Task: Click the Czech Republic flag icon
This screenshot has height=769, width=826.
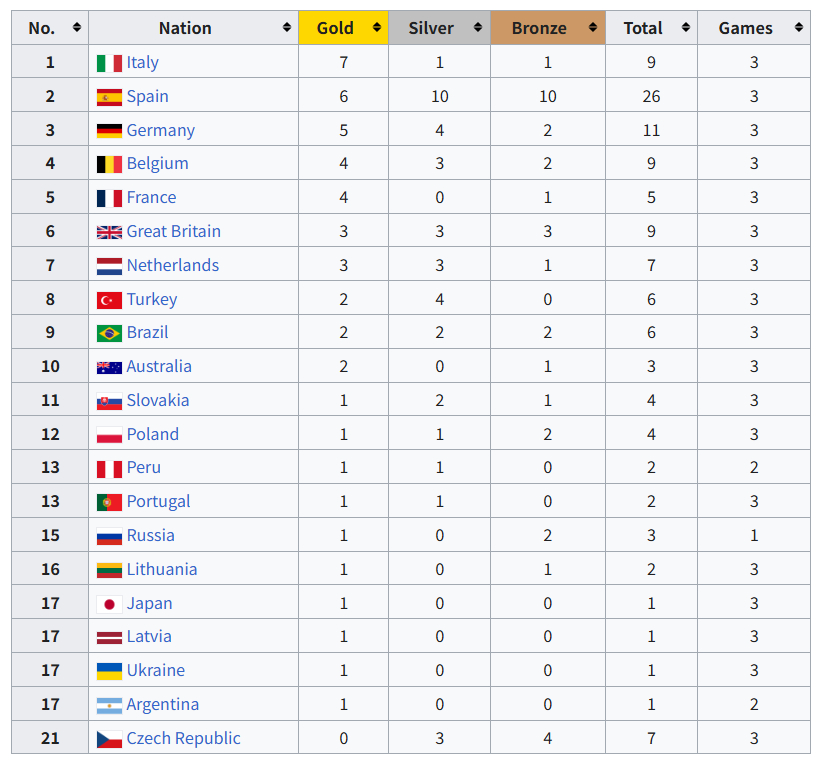Action: click(109, 739)
